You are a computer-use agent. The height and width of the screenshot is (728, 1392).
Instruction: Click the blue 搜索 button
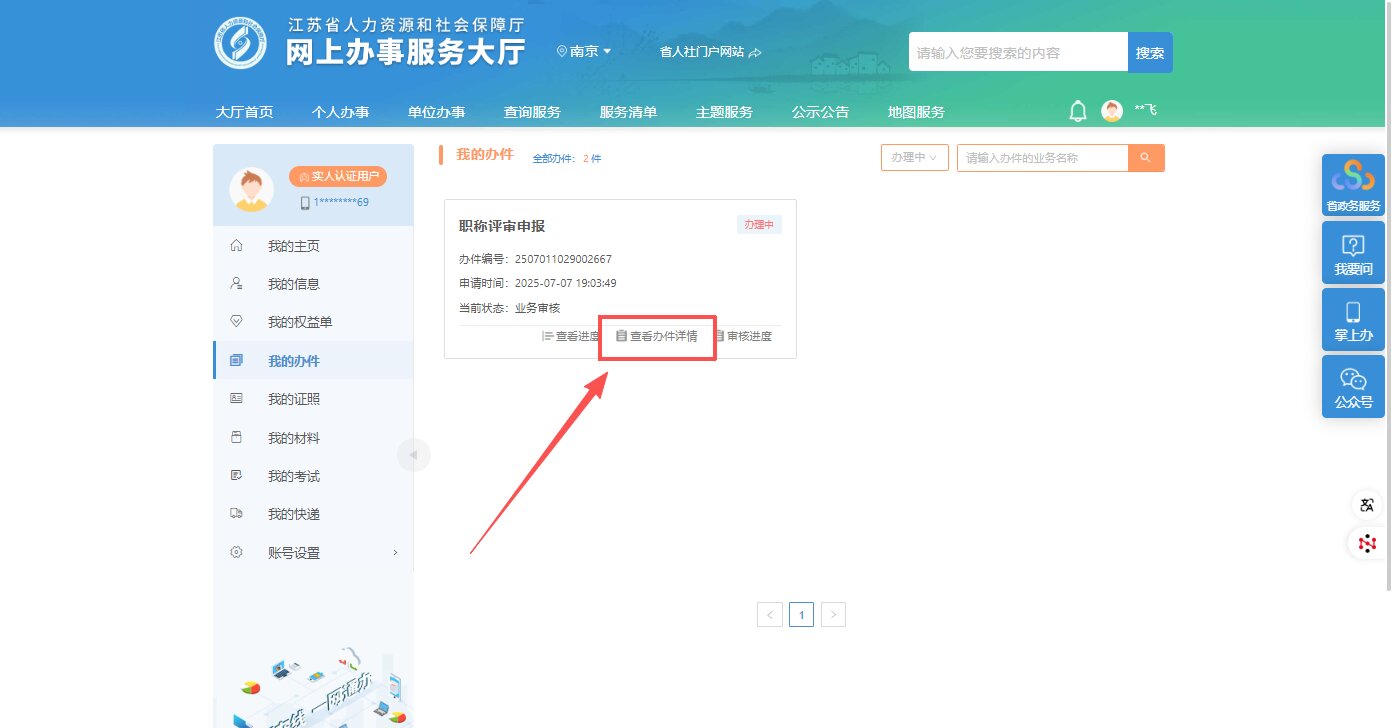coord(1150,53)
